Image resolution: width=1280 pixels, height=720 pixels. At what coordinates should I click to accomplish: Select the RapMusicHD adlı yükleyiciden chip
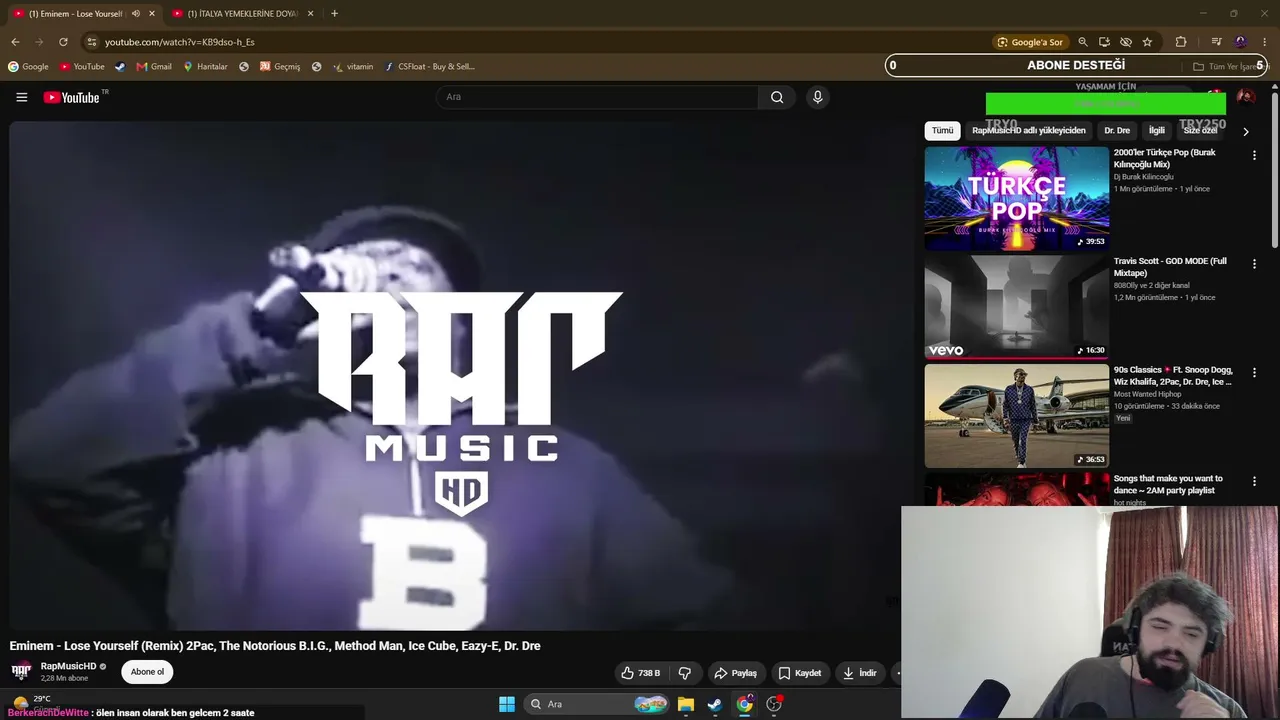click(1028, 131)
